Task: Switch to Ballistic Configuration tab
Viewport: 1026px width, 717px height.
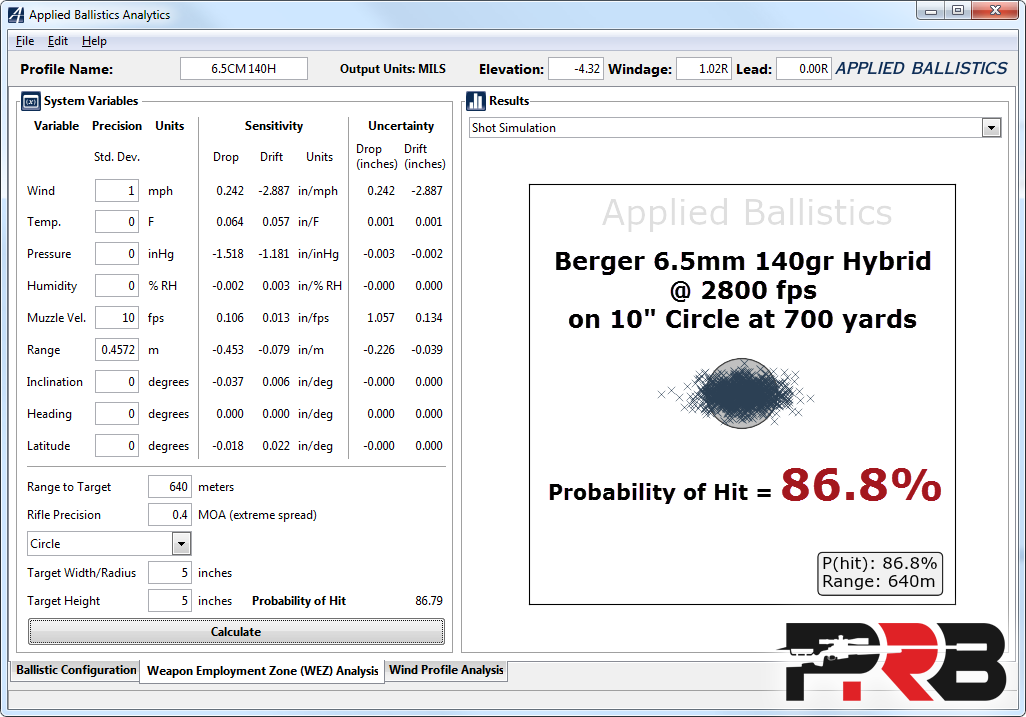Action: pos(76,670)
